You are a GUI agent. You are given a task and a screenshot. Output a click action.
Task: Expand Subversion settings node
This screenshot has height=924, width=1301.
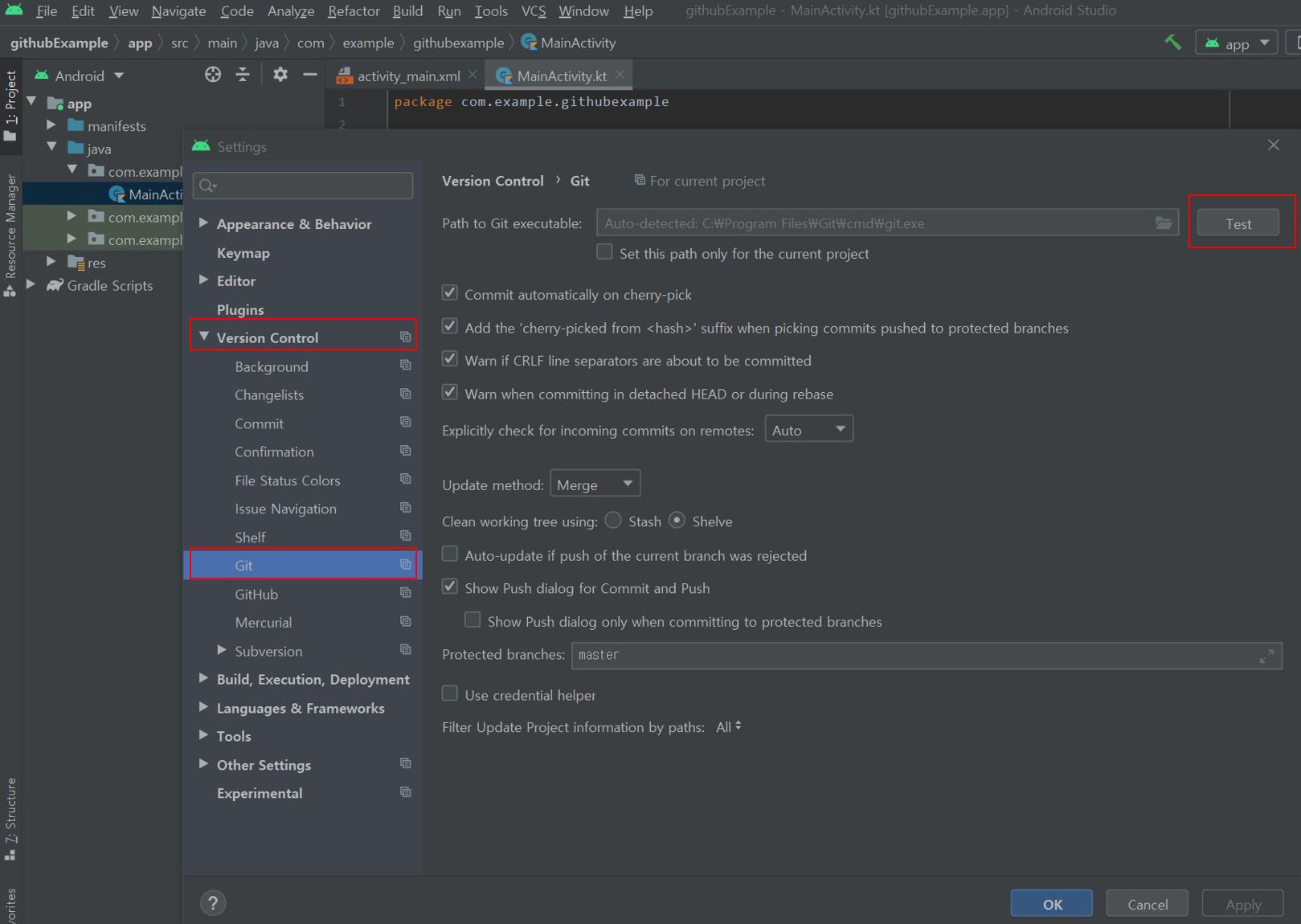(x=222, y=650)
